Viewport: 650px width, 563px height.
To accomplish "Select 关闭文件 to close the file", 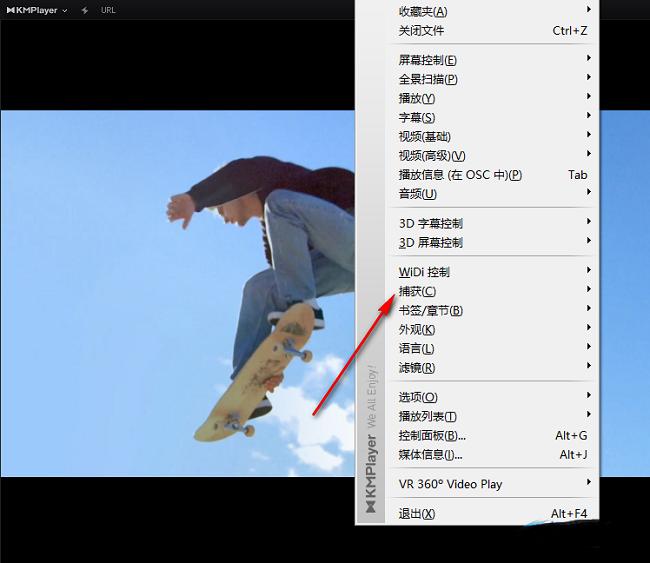I will [421, 30].
